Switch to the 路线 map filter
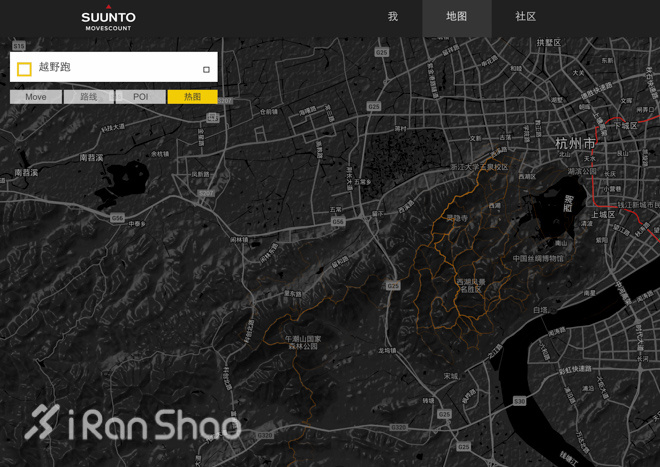The image size is (660, 467). click(x=88, y=97)
